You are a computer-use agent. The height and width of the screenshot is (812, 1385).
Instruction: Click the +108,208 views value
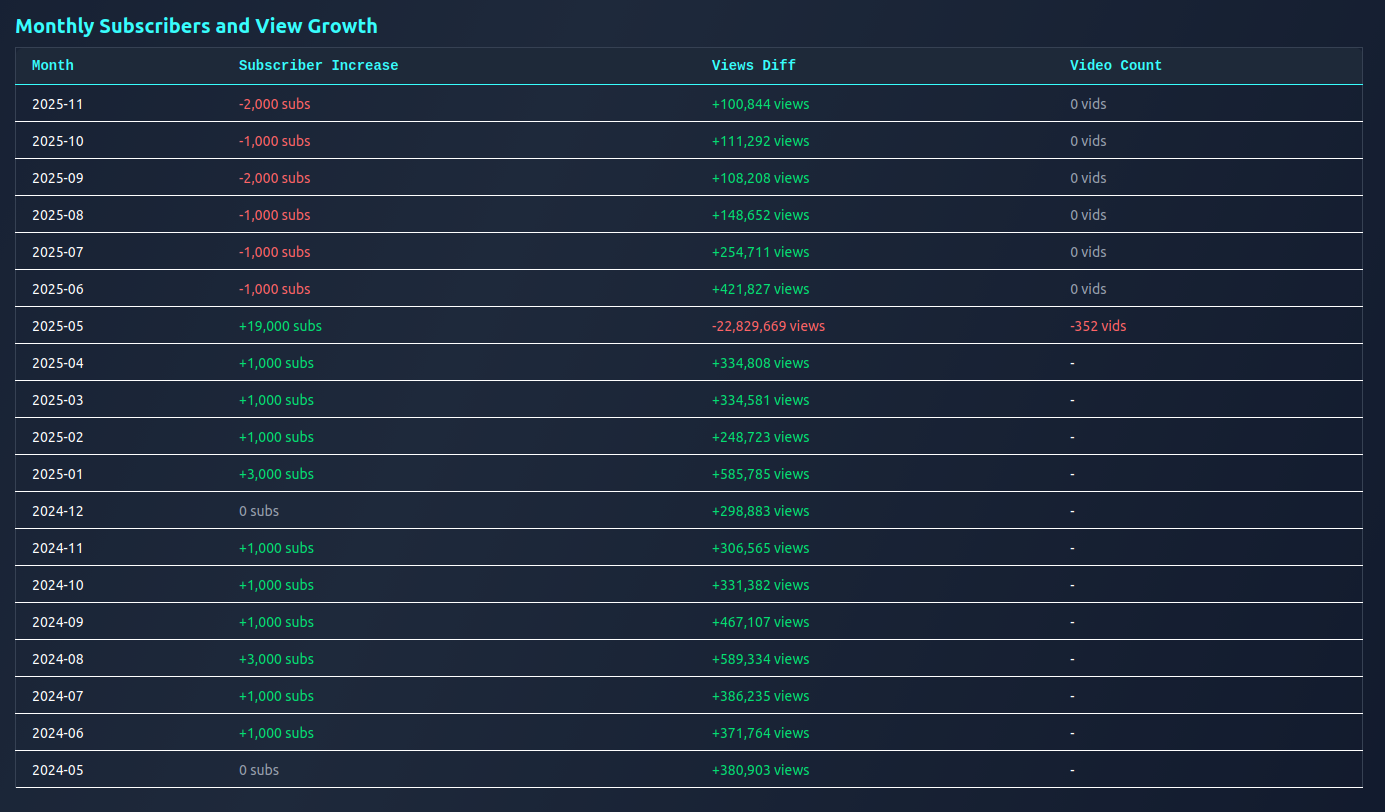point(761,178)
